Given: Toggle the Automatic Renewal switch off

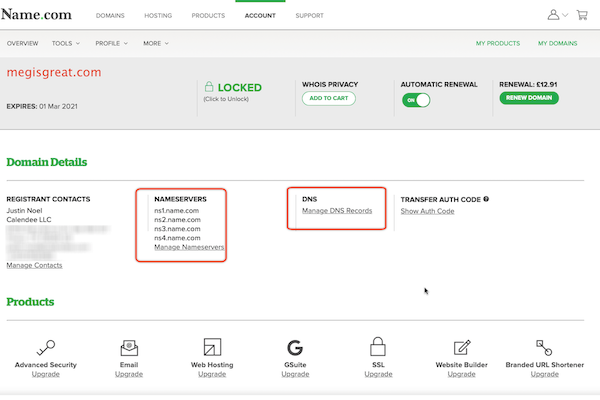Looking at the screenshot, I should (416, 100).
